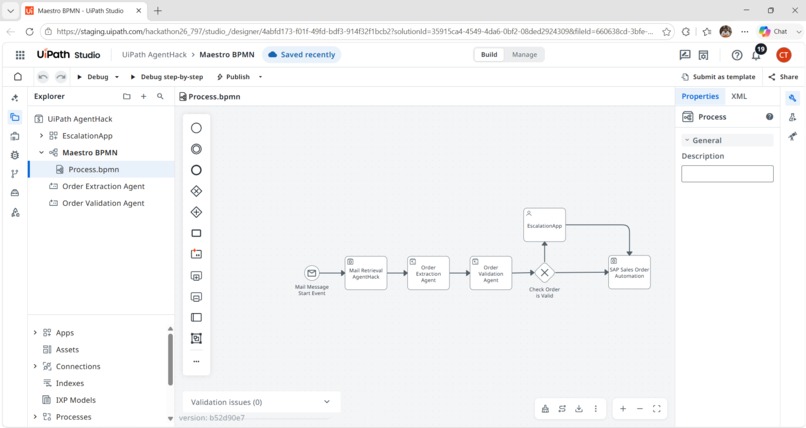Expand the Processes resource node
Screen dimensions: 806x428
[35, 417]
